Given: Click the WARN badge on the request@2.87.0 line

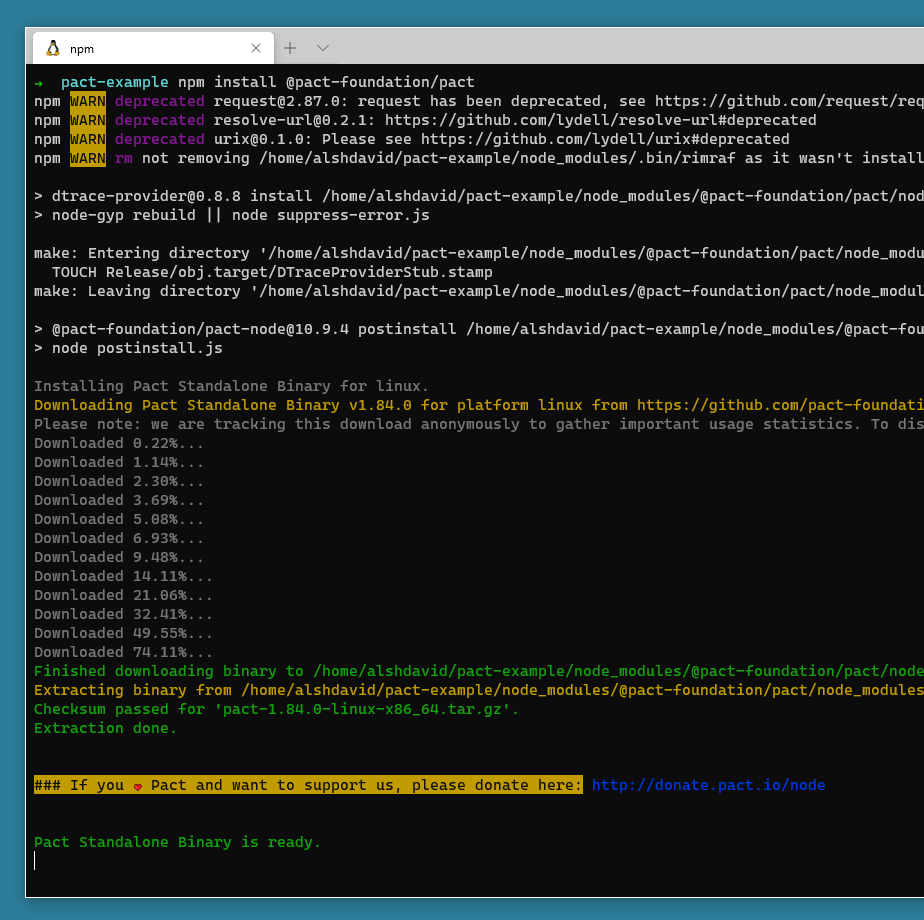Looking at the screenshot, I should [88, 101].
